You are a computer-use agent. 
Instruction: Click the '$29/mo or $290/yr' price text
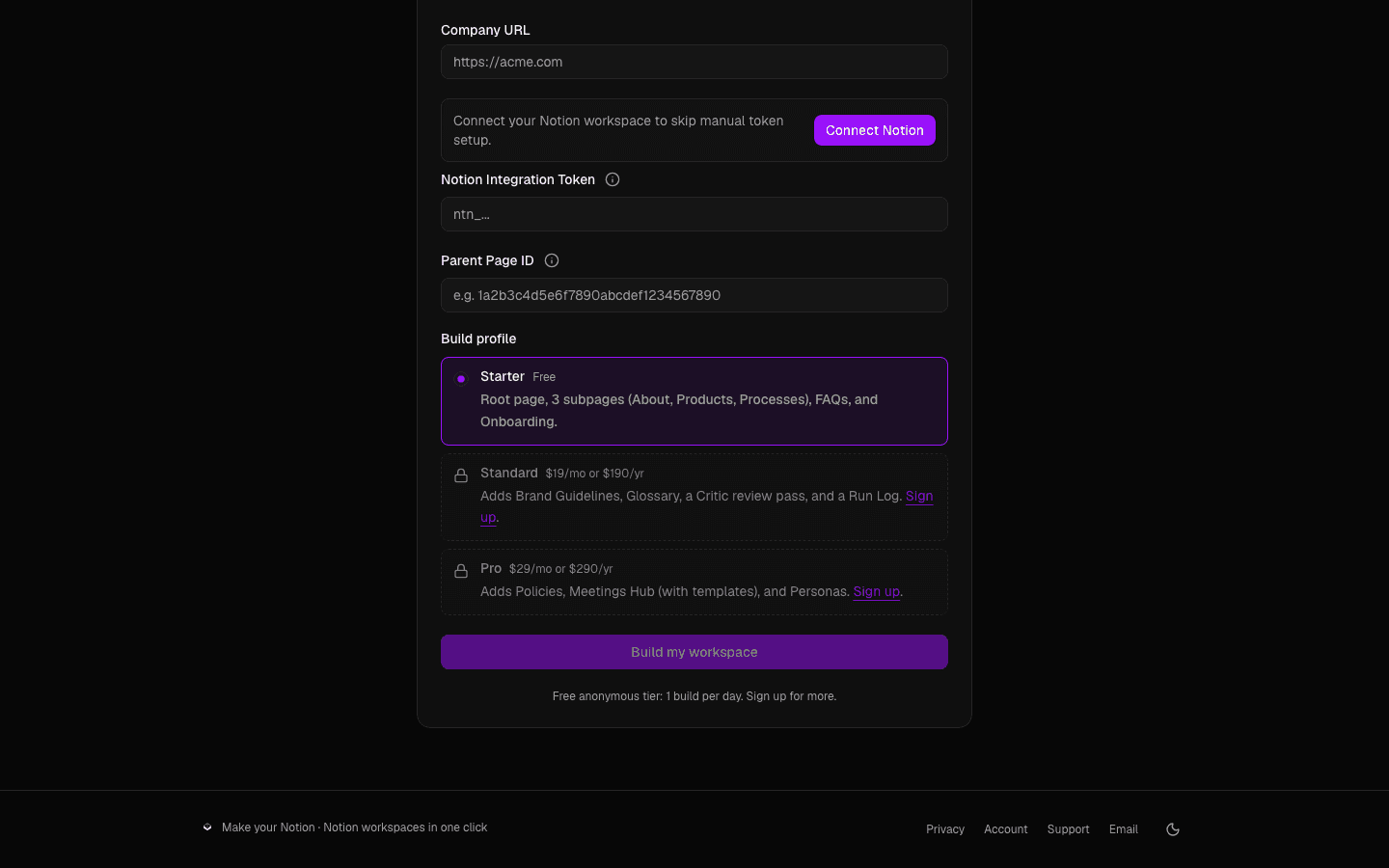pyautogui.click(x=560, y=569)
